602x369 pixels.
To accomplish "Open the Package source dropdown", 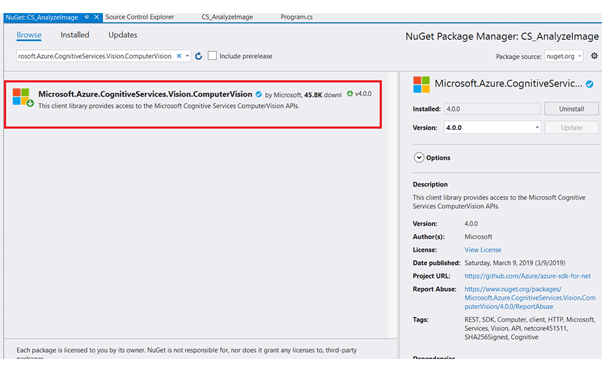I will [x=579, y=56].
